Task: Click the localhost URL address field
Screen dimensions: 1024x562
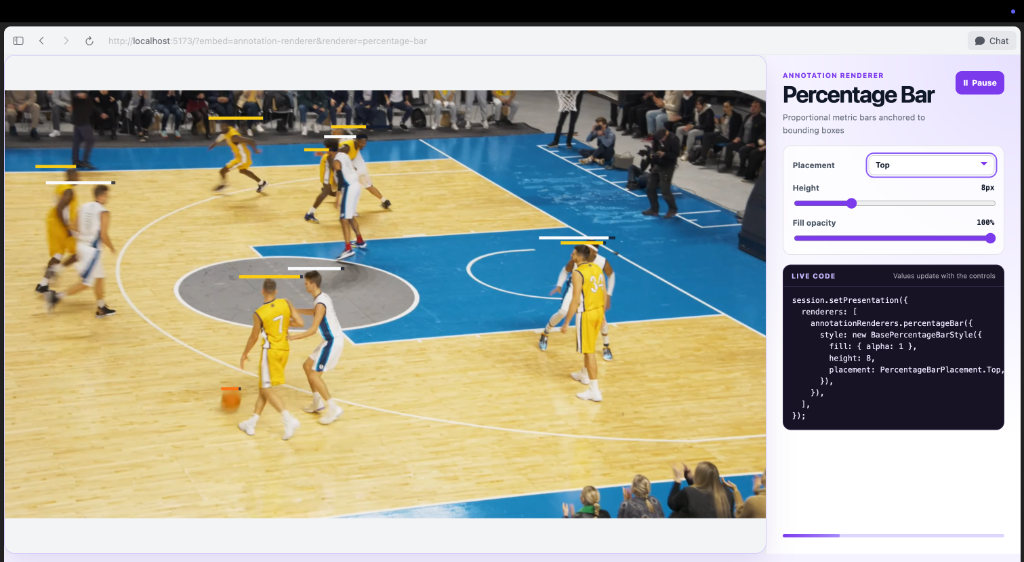Action: click(268, 41)
